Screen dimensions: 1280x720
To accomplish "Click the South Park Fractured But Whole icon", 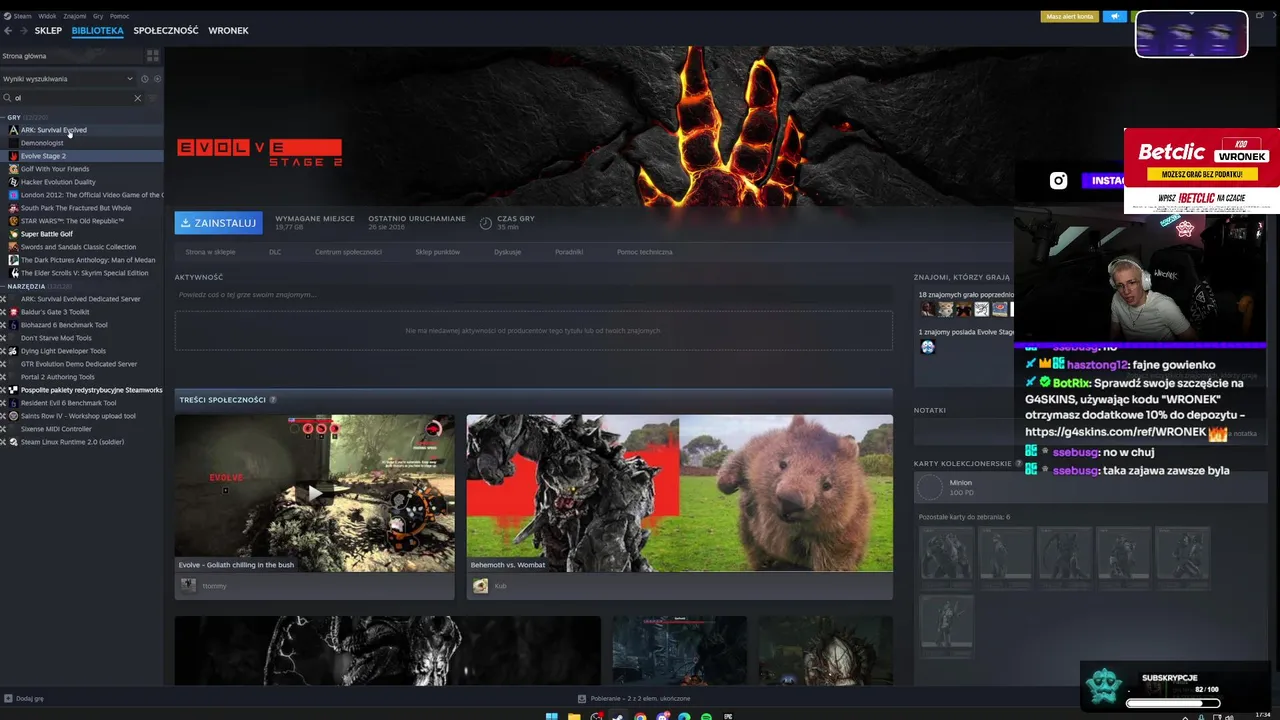I will (13, 208).
